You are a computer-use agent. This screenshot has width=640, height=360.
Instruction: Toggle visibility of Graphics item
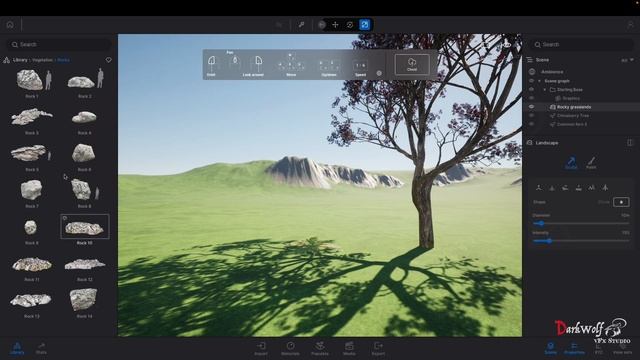point(531,98)
